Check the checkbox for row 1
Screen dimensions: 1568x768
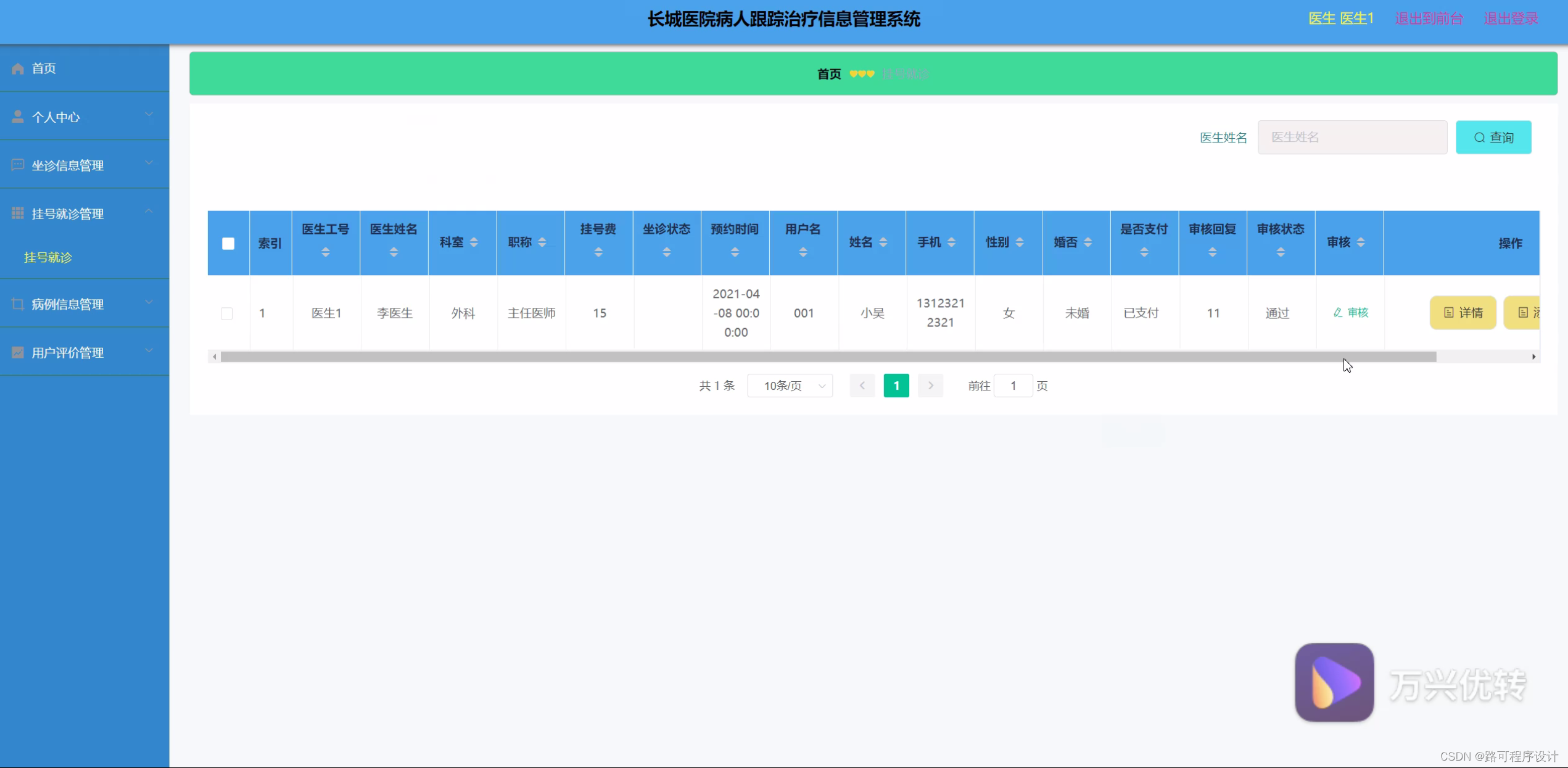click(227, 313)
